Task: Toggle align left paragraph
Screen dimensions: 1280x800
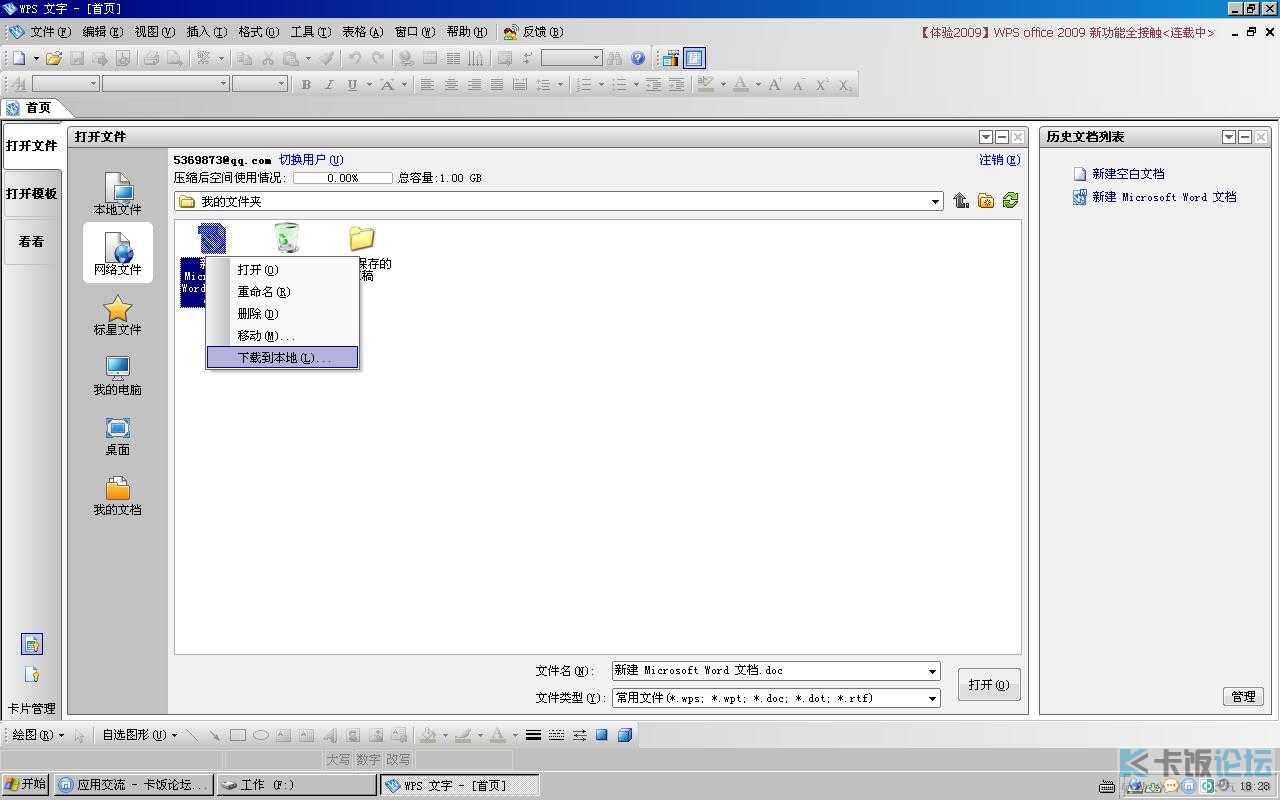Action: pos(427,85)
